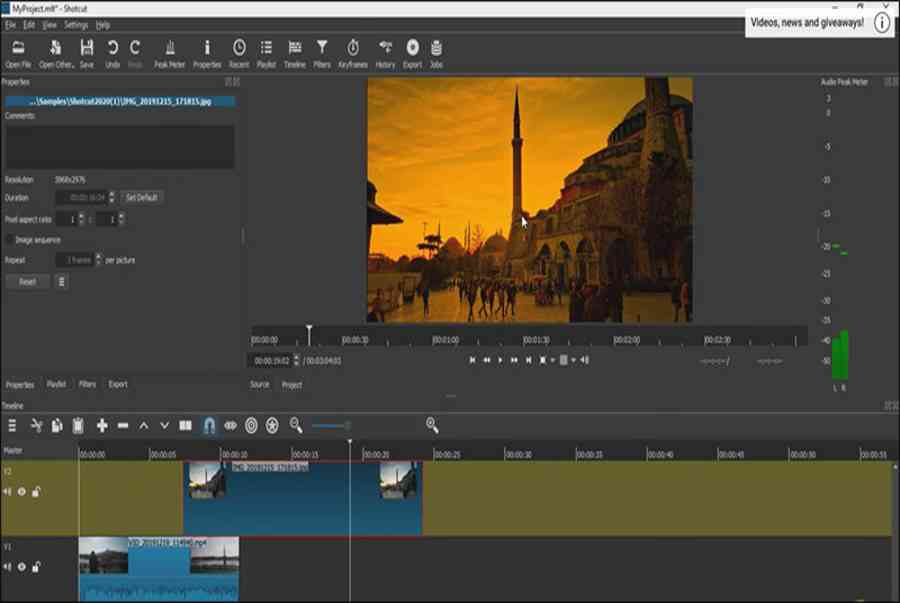Enable ripple all tracks star icon

272,426
